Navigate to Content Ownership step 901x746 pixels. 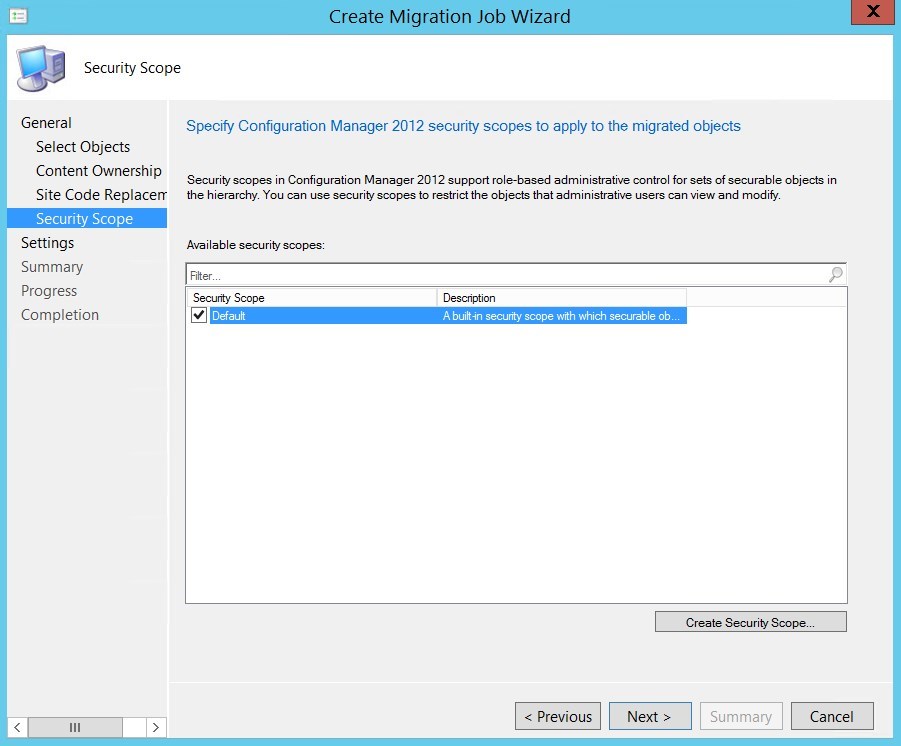pyautogui.click(x=98, y=170)
